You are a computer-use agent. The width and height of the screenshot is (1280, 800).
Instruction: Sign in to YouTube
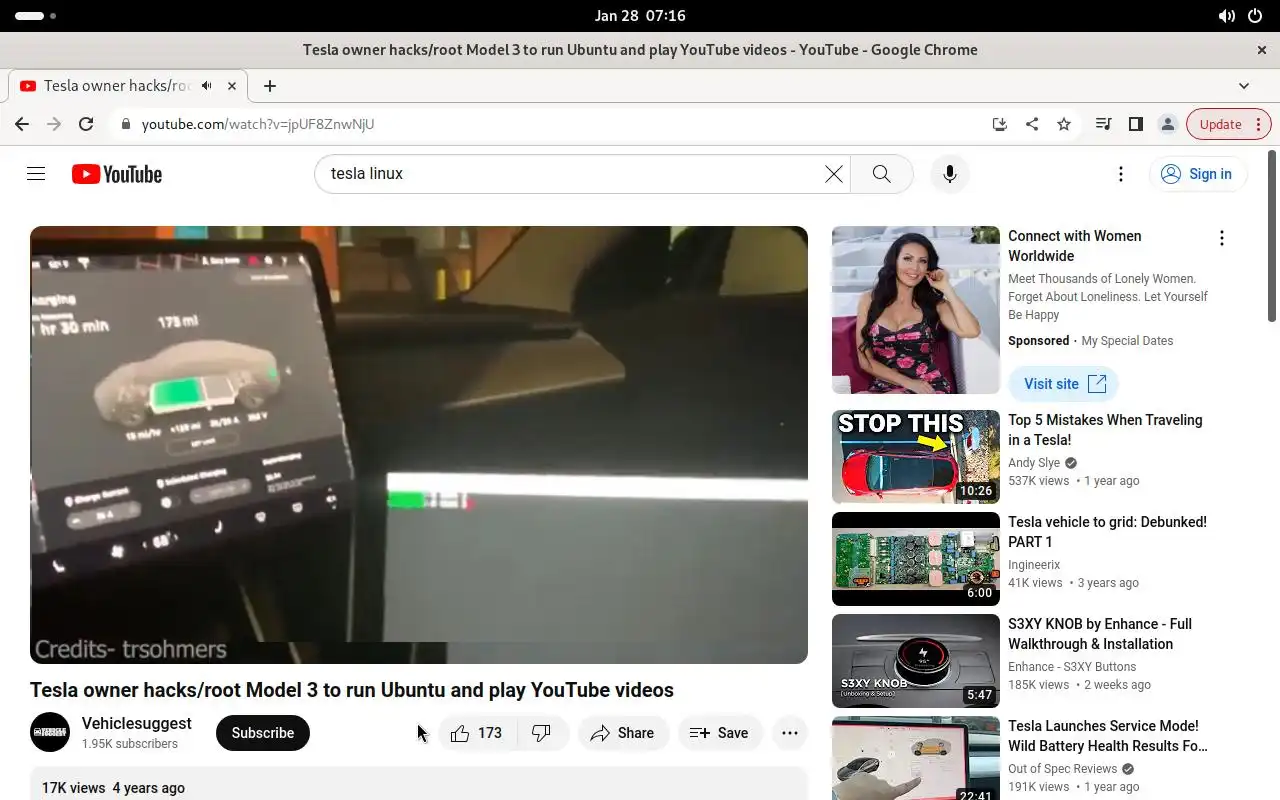tap(1197, 174)
